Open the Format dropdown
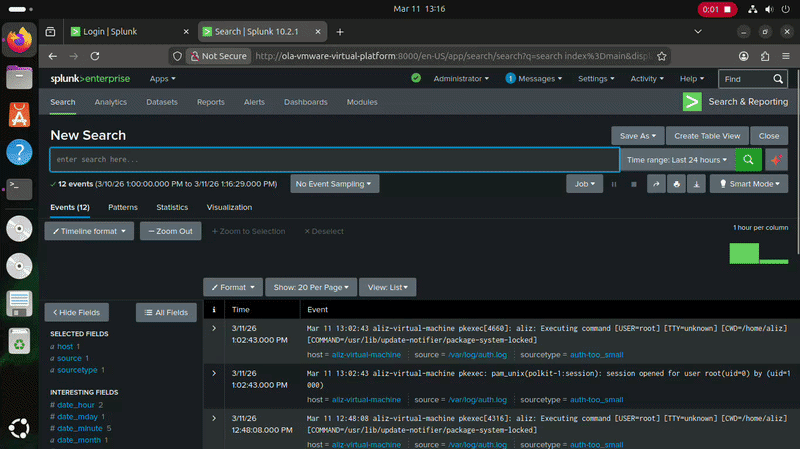This screenshot has height=449, width=800. (233, 287)
